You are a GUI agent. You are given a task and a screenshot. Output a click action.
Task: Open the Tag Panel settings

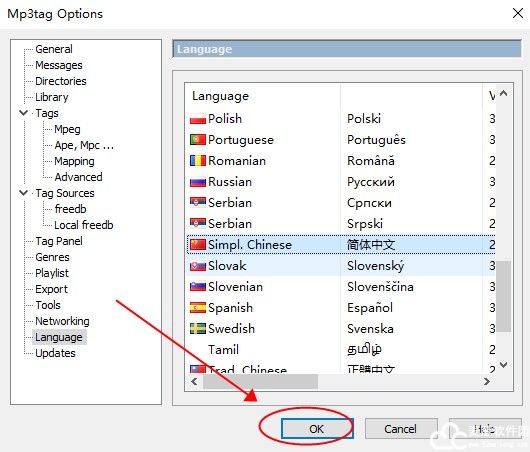pos(59,241)
